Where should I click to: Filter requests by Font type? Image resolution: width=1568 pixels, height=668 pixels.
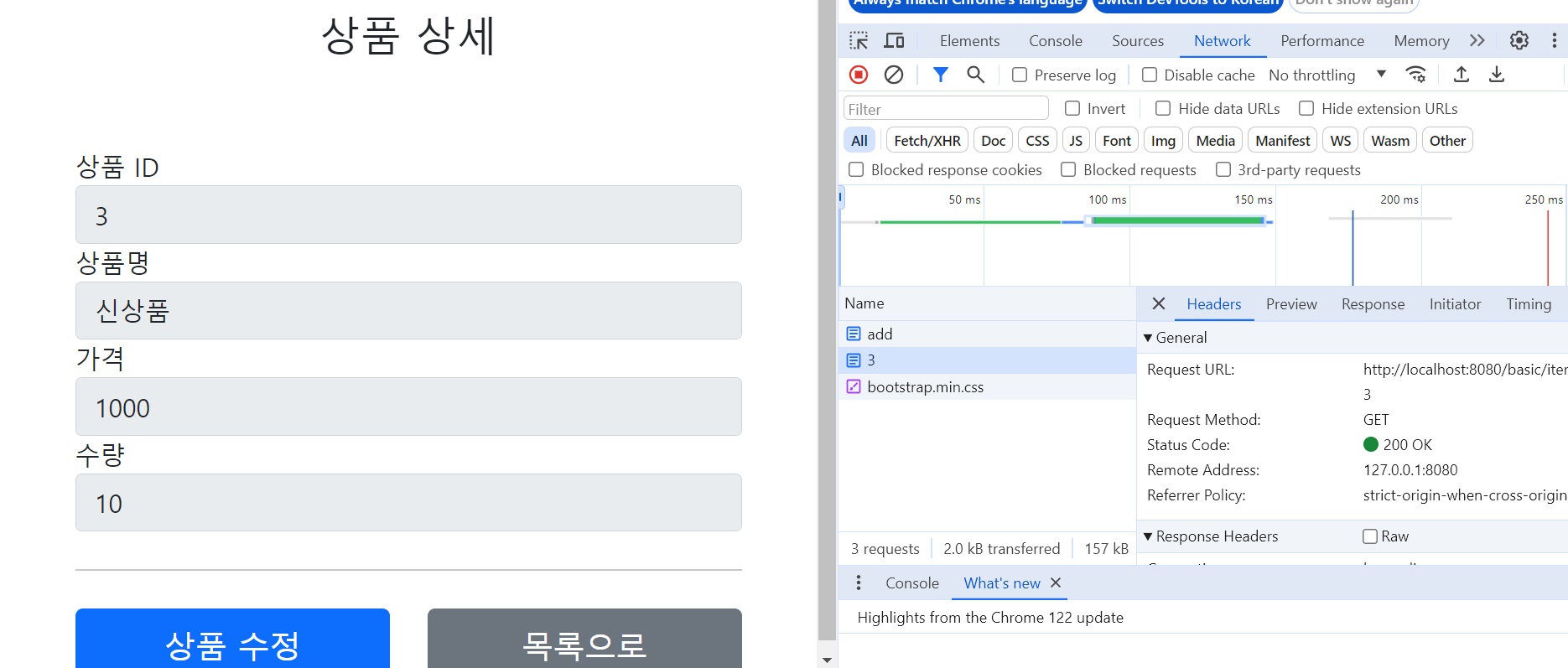pos(1117,140)
